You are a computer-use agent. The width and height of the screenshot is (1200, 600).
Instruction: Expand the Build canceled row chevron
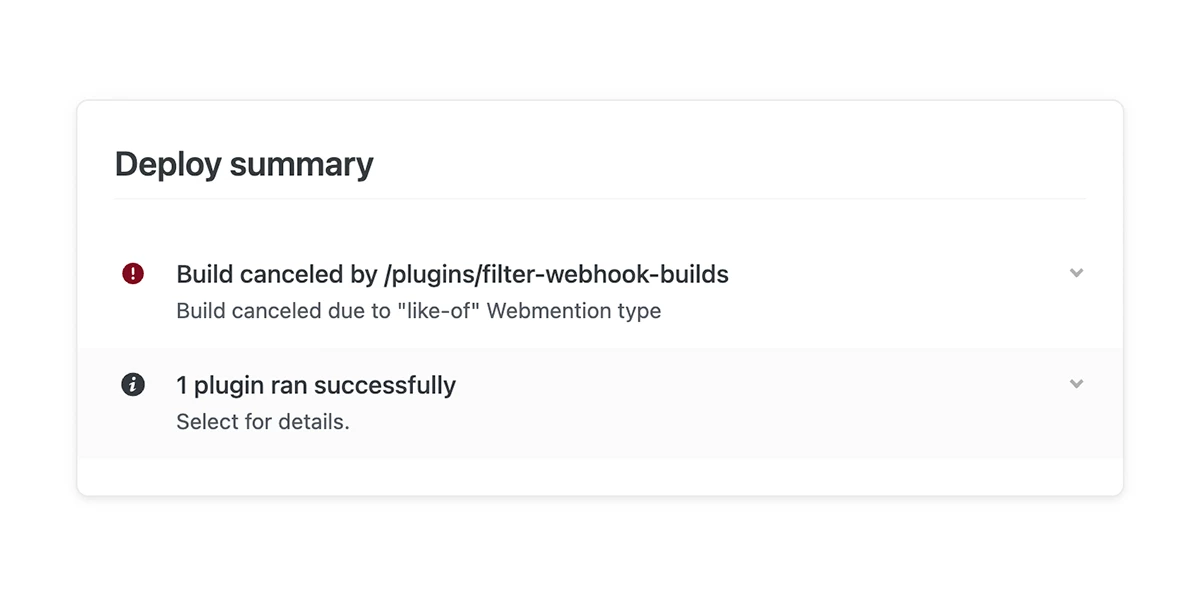1076,273
